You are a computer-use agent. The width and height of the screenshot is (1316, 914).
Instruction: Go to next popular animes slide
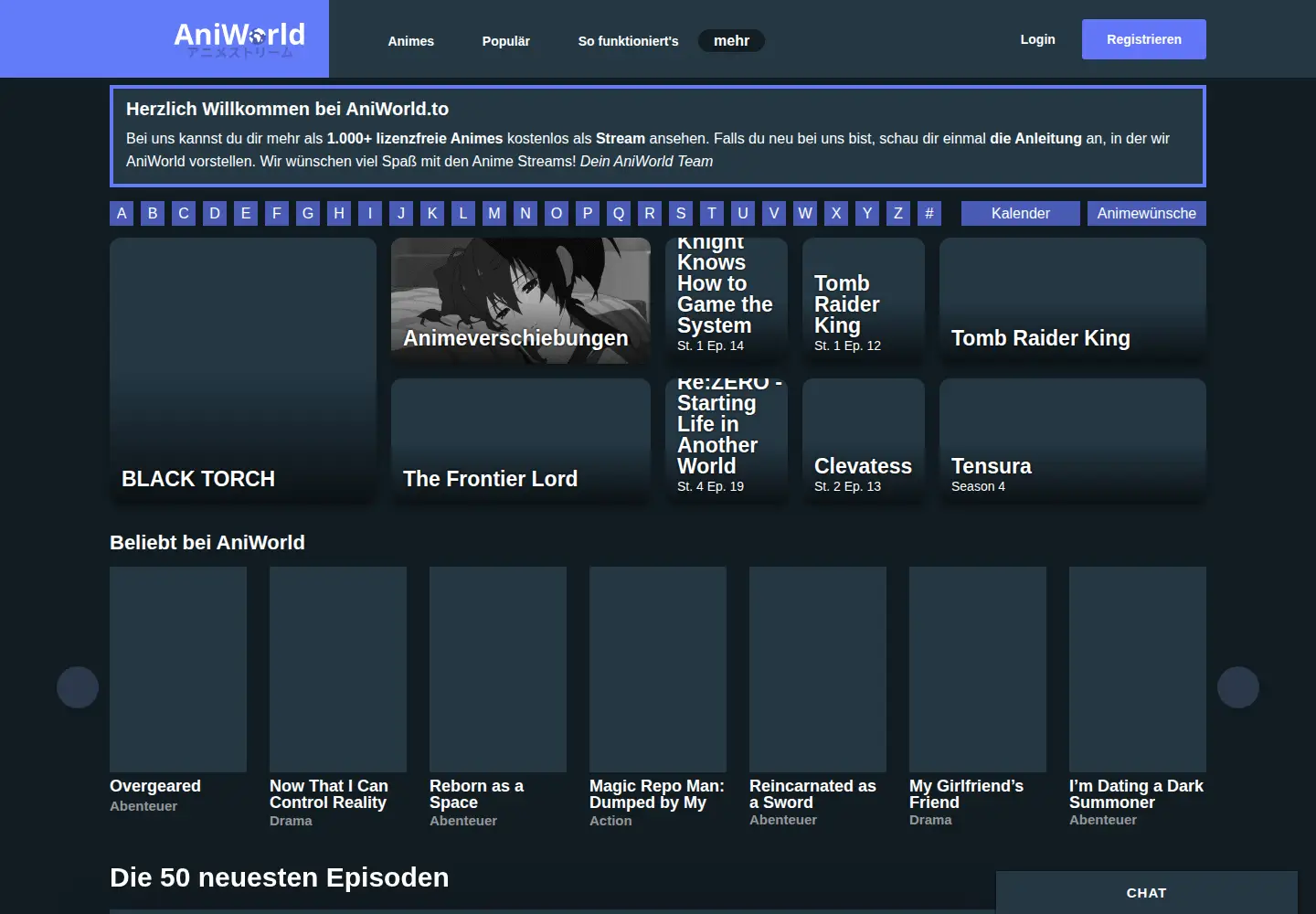1238,687
